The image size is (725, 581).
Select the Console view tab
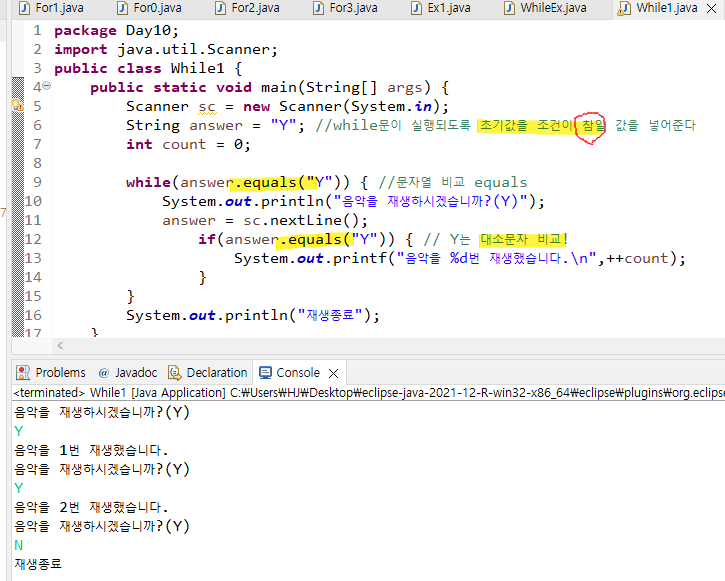[298, 373]
